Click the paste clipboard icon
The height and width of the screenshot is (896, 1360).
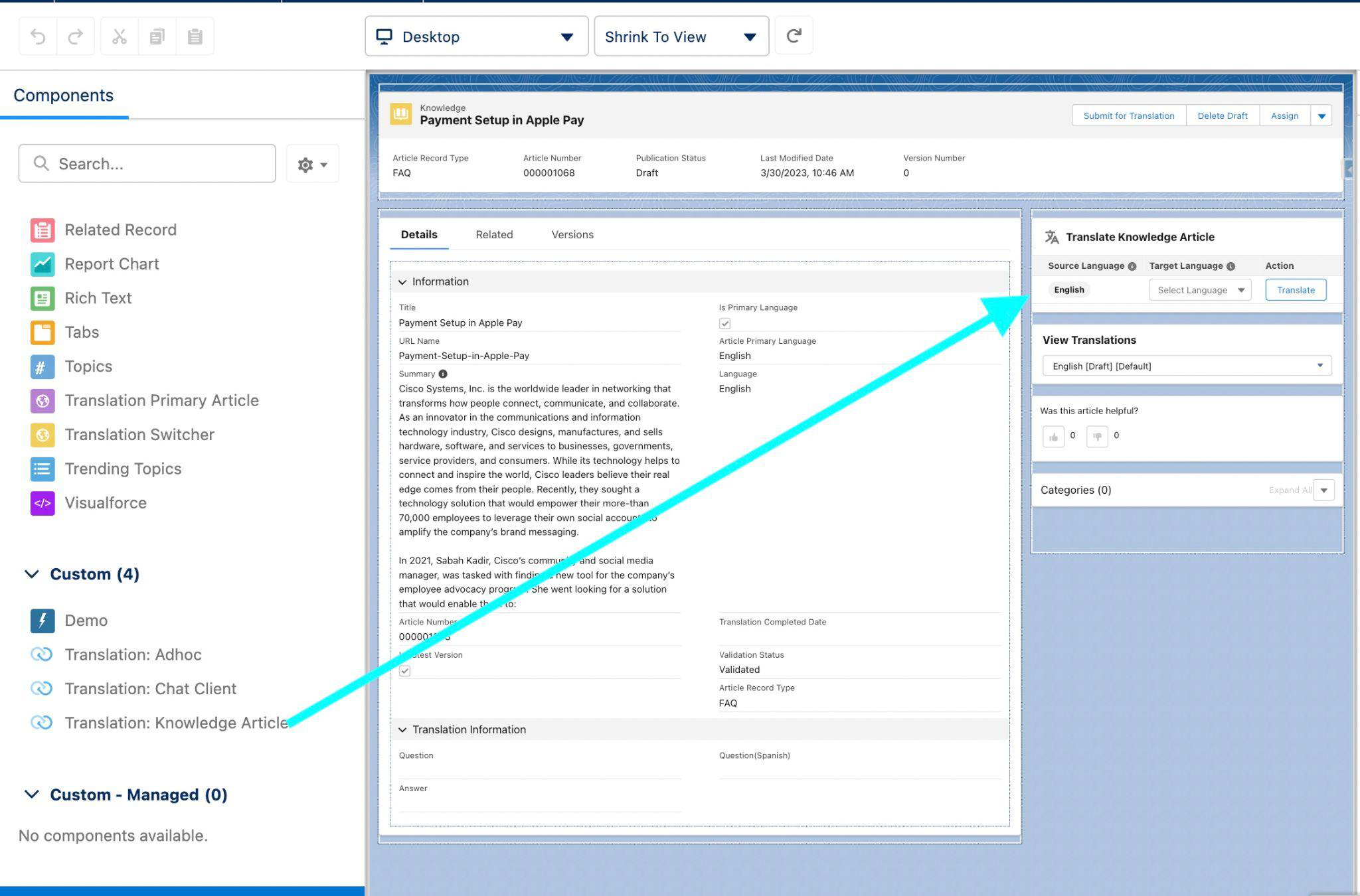(x=195, y=37)
